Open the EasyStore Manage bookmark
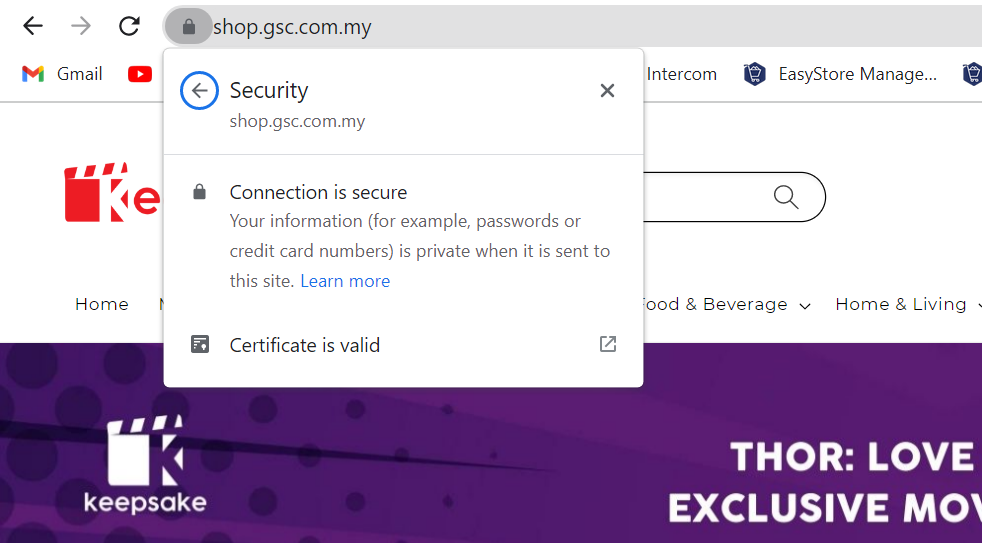This screenshot has width=982, height=543. 840,74
